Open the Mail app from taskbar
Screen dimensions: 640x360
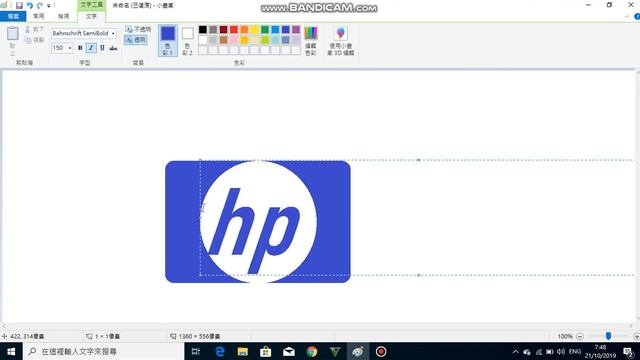click(289, 351)
